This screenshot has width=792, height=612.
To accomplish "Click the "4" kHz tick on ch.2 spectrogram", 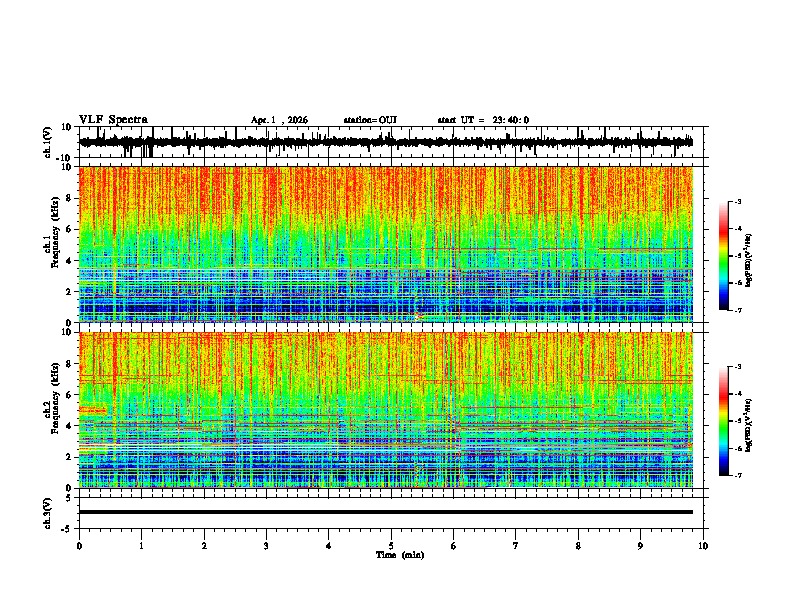I will click(69, 426).
